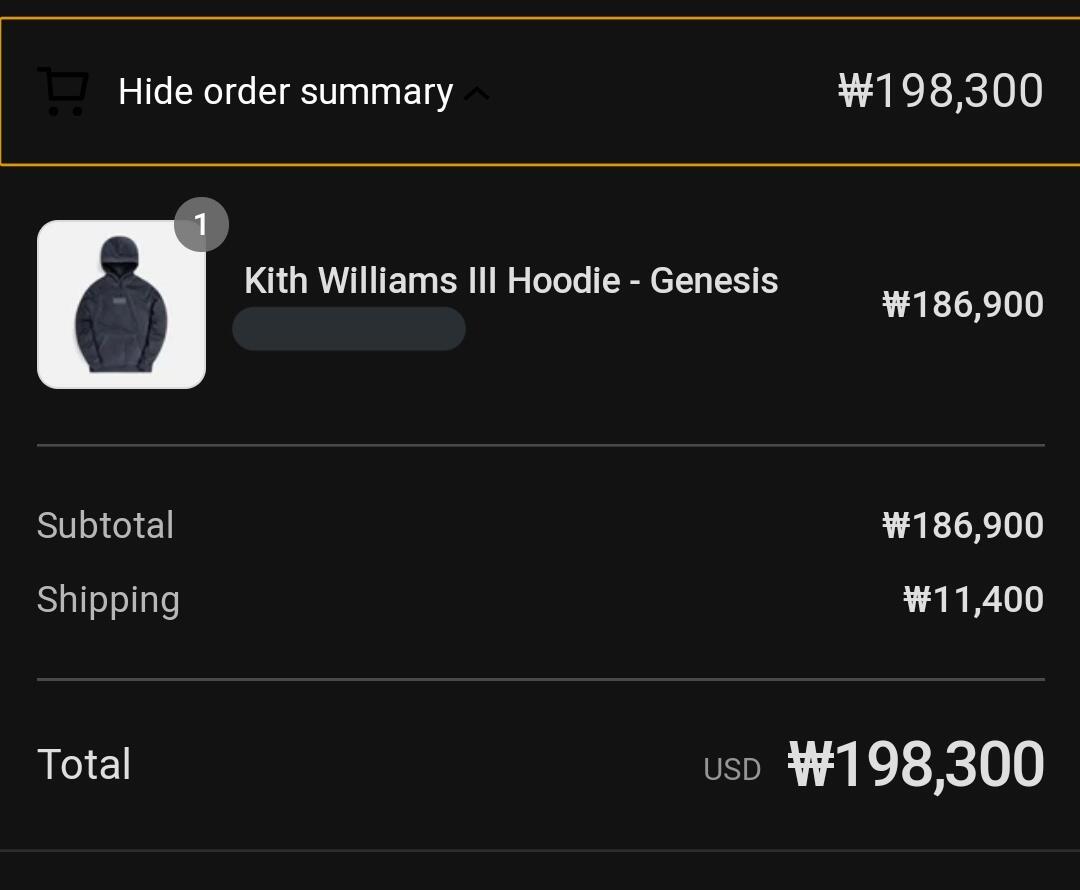Click the Subtotal label

pos(105,525)
